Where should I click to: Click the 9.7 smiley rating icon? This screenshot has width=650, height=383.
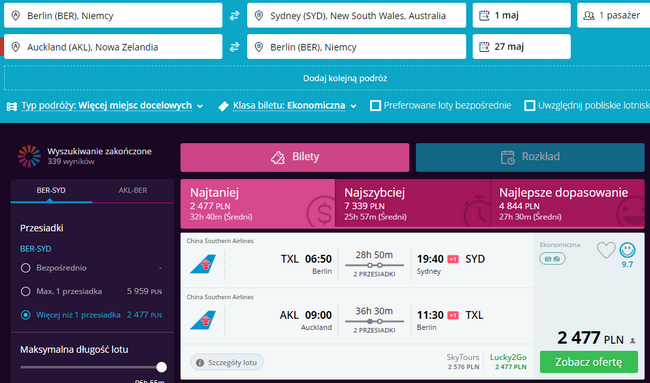627,250
